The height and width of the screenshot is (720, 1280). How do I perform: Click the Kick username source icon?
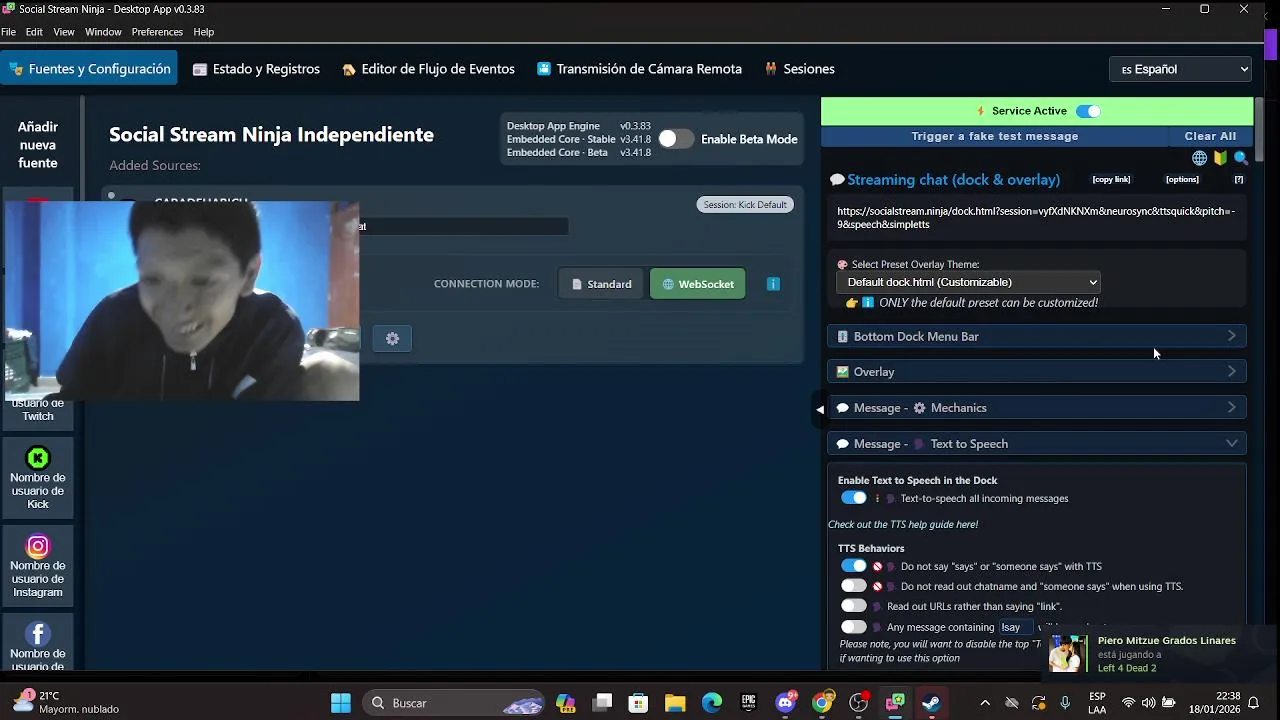38,458
